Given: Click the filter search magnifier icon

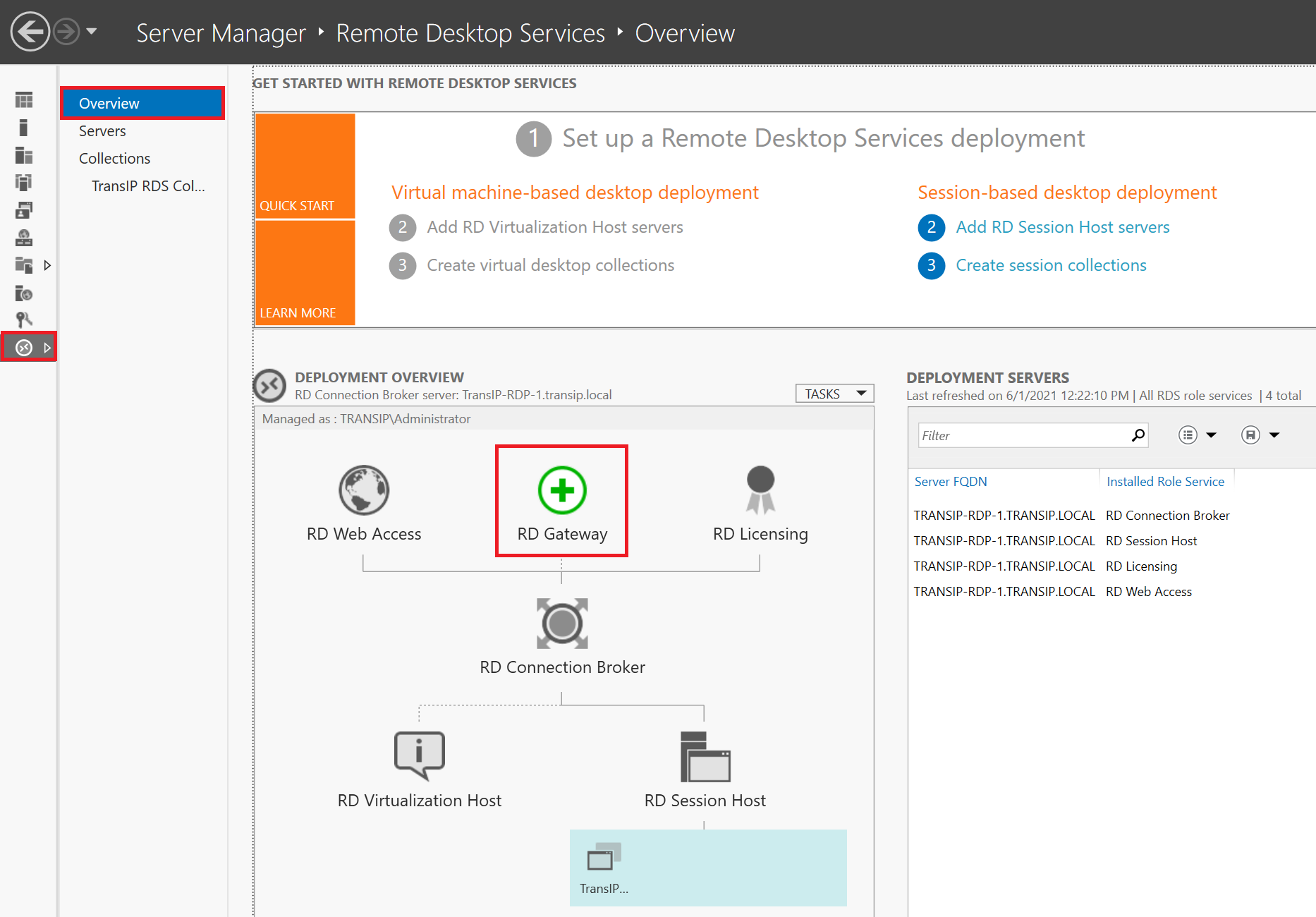Looking at the screenshot, I should tap(1138, 436).
